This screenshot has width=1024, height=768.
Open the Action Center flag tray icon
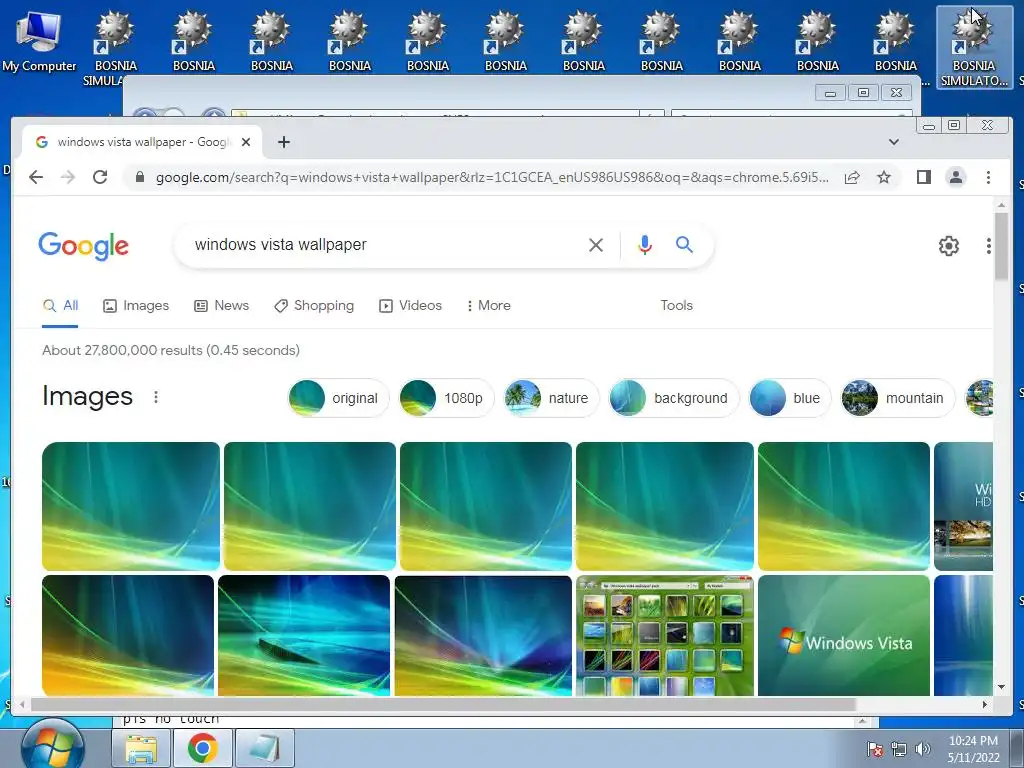pyautogui.click(x=874, y=749)
